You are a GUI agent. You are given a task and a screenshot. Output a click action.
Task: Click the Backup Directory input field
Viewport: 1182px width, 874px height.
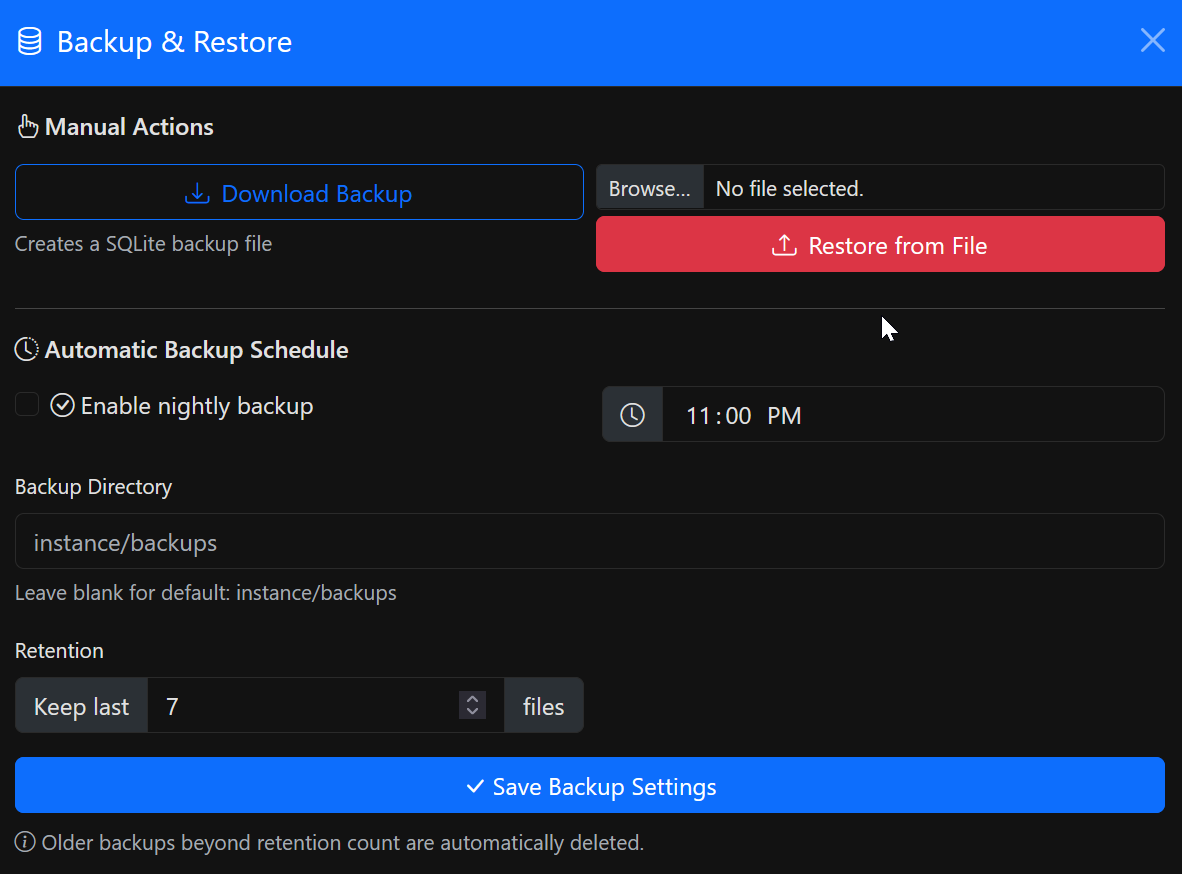pyautogui.click(x=589, y=541)
